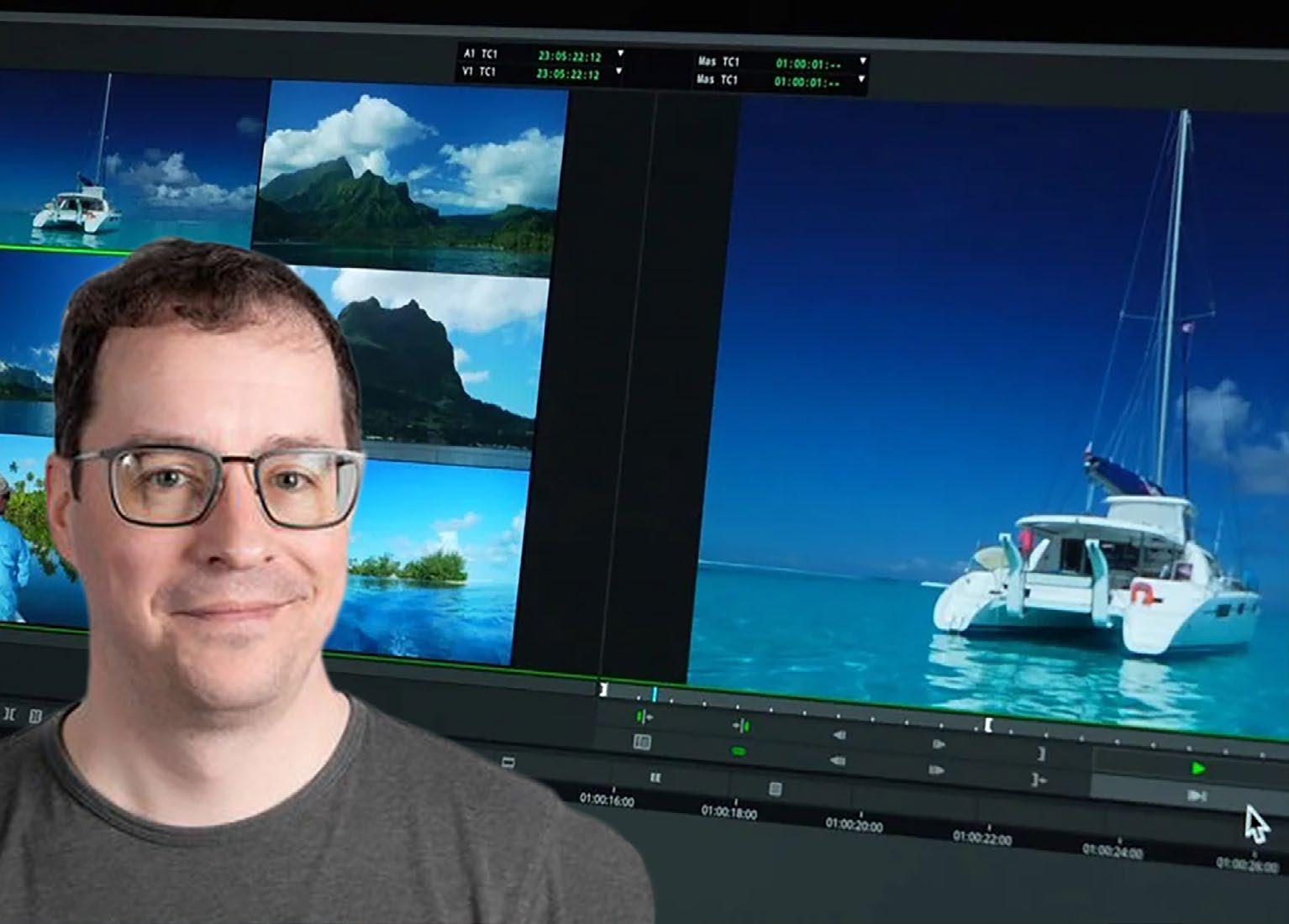
Task: Click the white bracket mark midway along the position bar
Action: pos(989,724)
